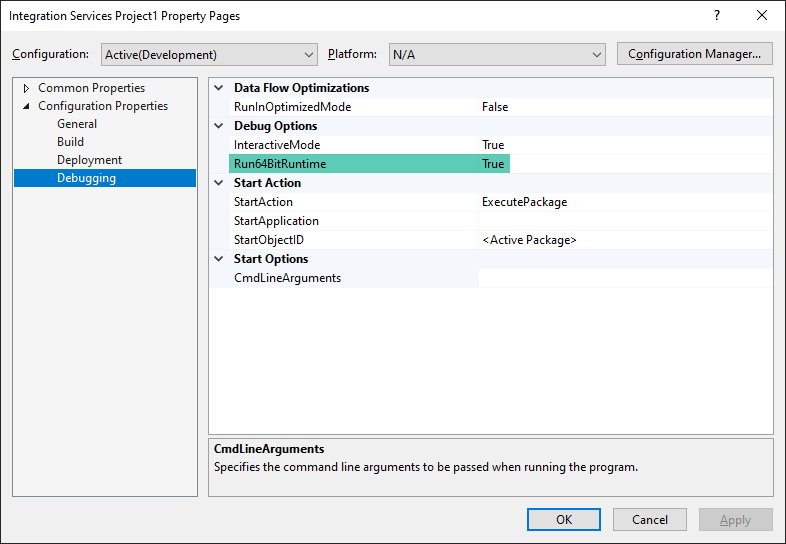Click the Help question mark icon
The image size is (786, 544).
(x=716, y=16)
